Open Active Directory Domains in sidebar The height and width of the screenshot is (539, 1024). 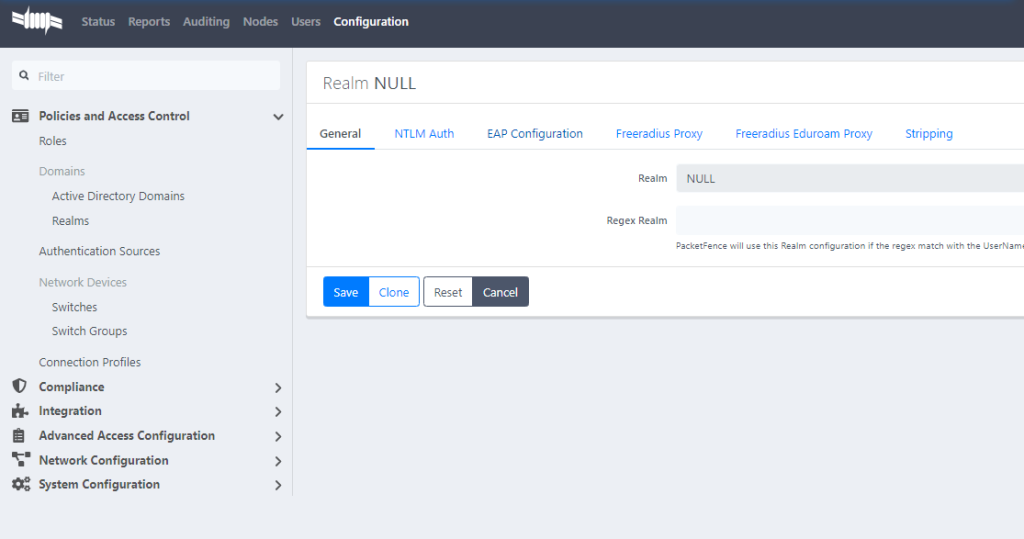(118, 196)
